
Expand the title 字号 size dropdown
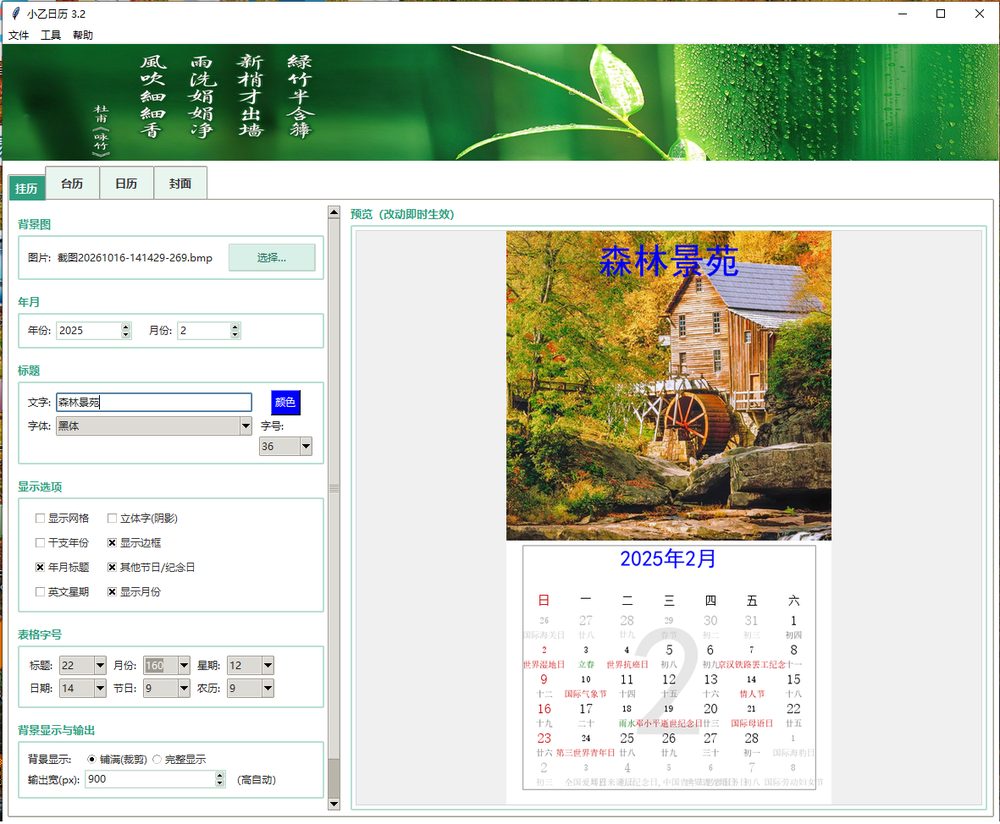coord(306,446)
